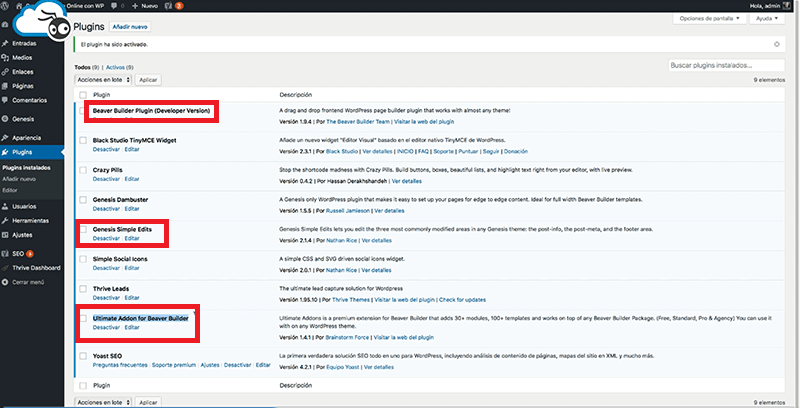This screenshot has height=408, width=800.
Task: Open the top Acciones en lote dropdown
Action: click(x=103, y=80)
